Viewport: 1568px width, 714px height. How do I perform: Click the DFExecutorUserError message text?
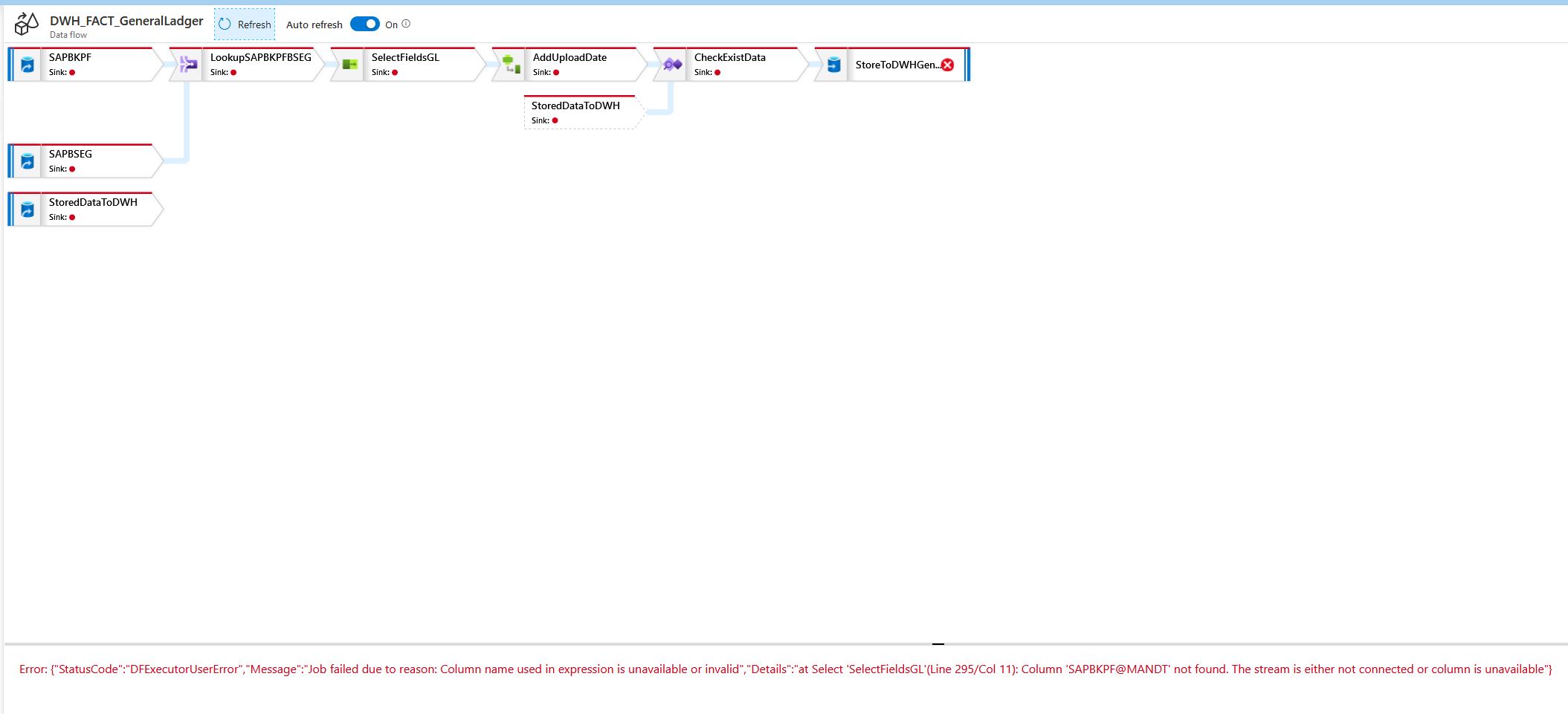point(786,669)
